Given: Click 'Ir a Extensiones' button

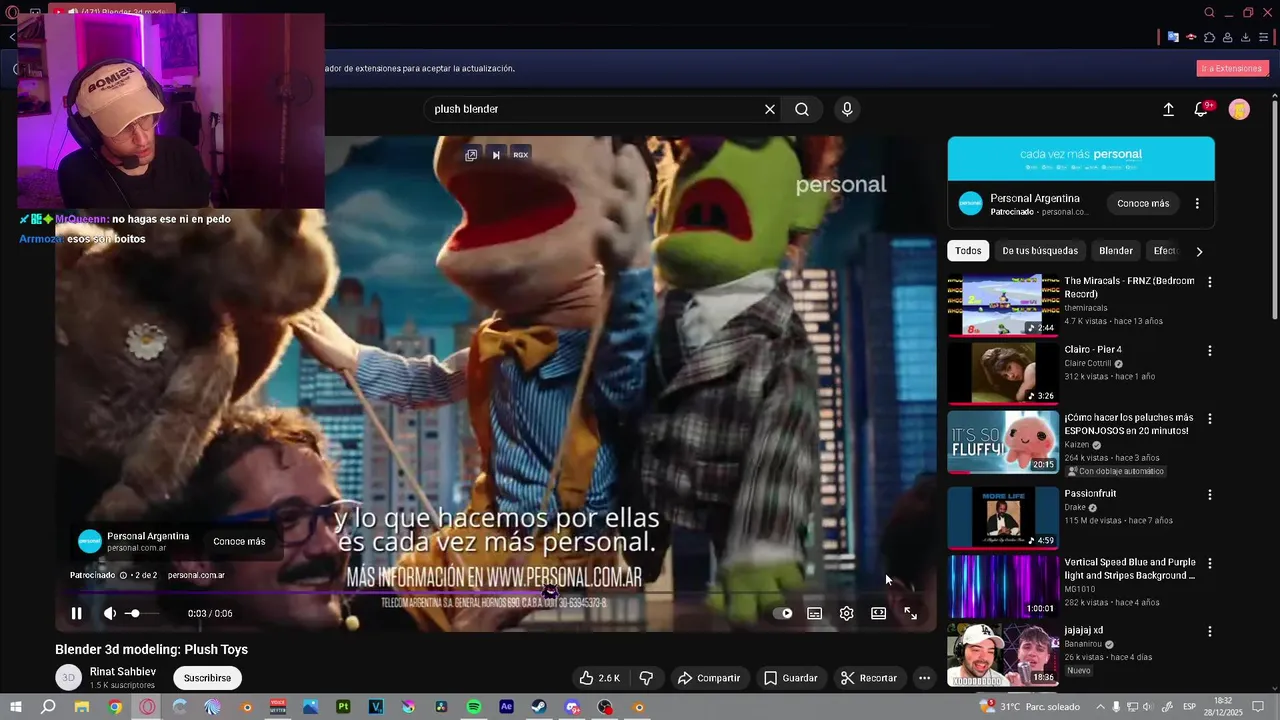Looking at the screenshot, I should pyautogui.click(x=1232, y=69).
